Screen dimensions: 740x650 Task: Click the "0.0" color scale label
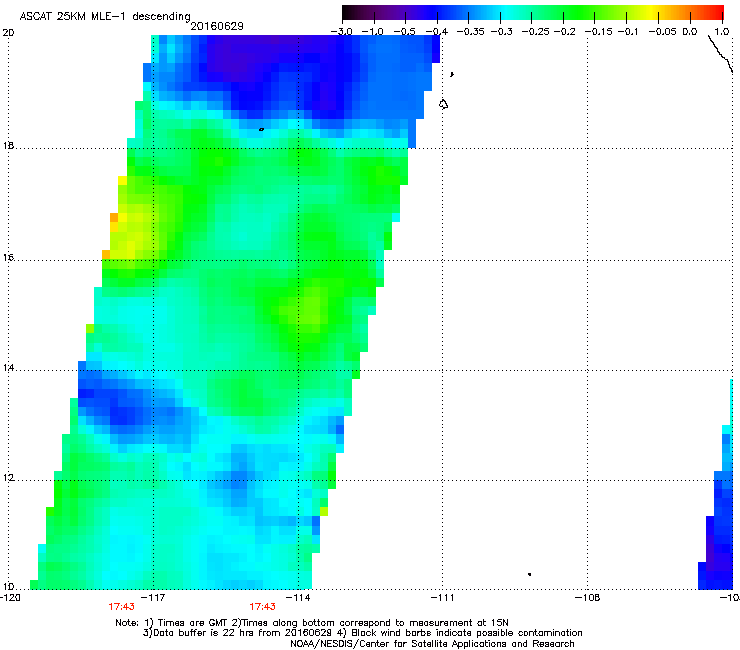pos(690,32)
